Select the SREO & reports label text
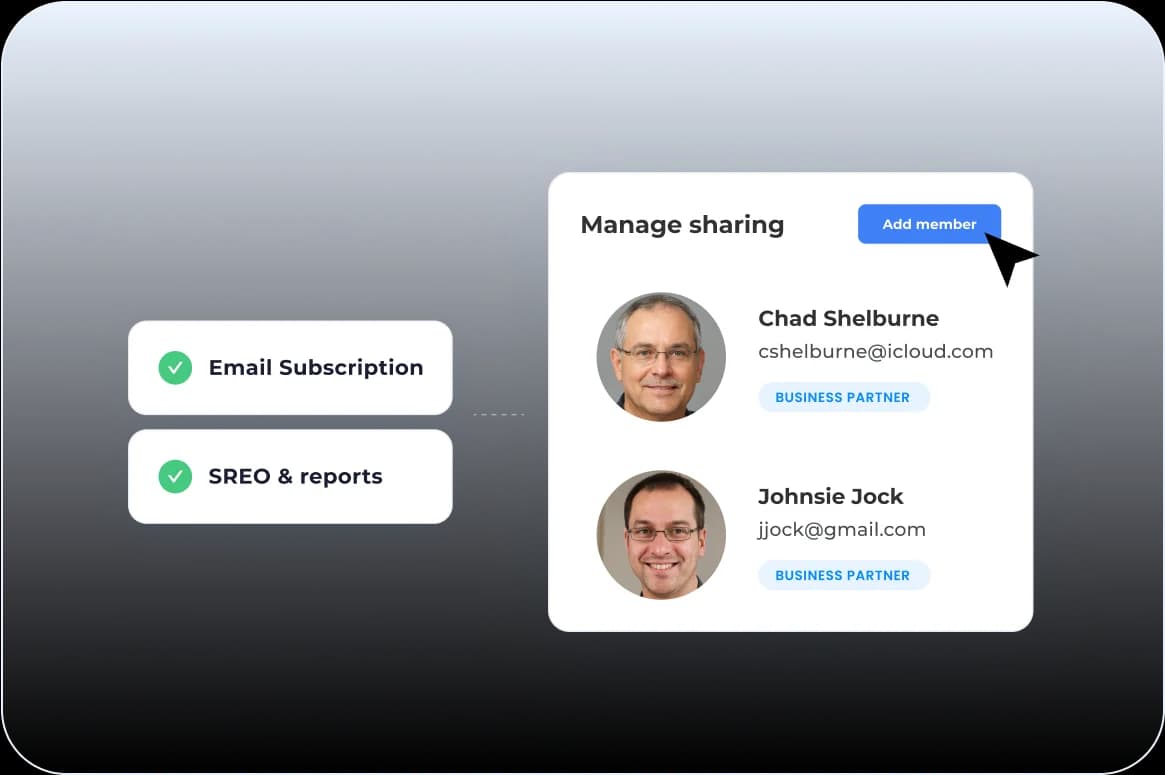 tap(295, 476)
